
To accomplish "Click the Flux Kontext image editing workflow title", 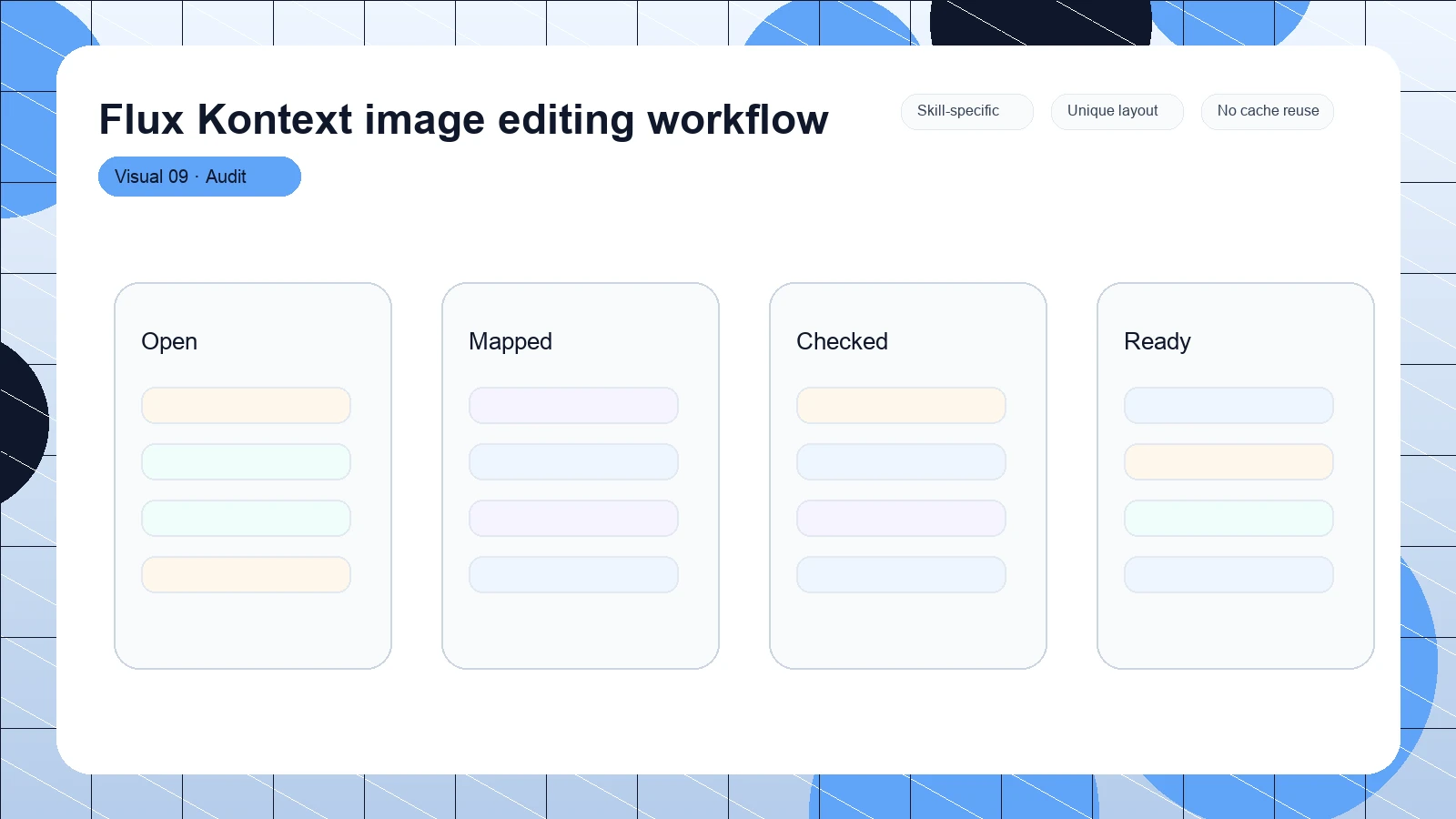I will tap(463, 120).
